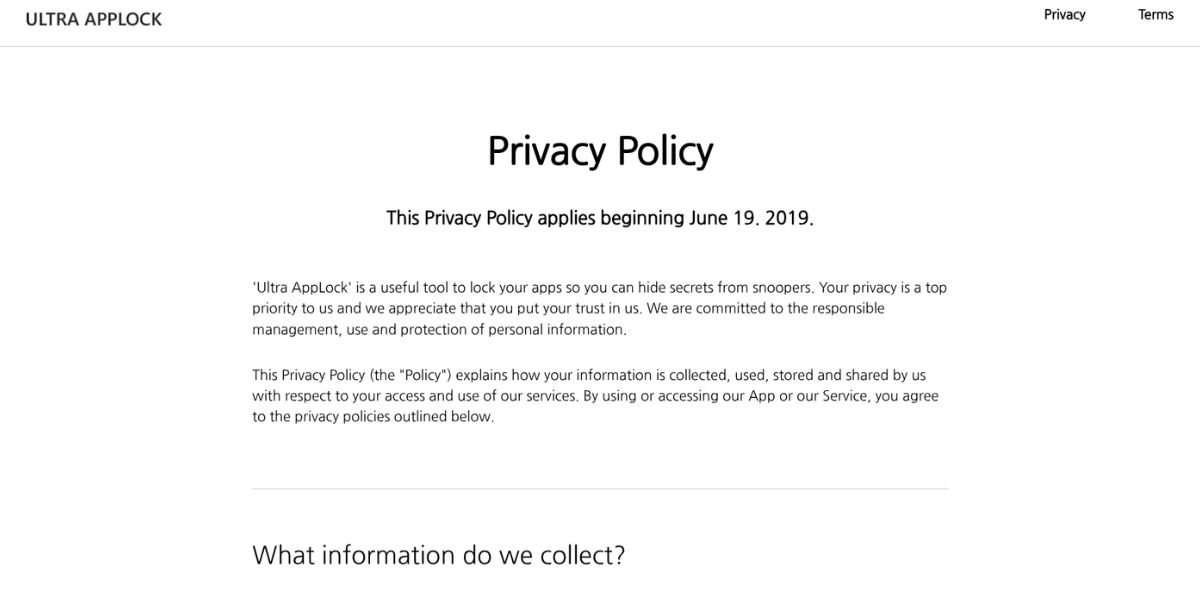The image size is (1200, 600).
Task: Click the top navigation bar area
Action: pos(600,20)
